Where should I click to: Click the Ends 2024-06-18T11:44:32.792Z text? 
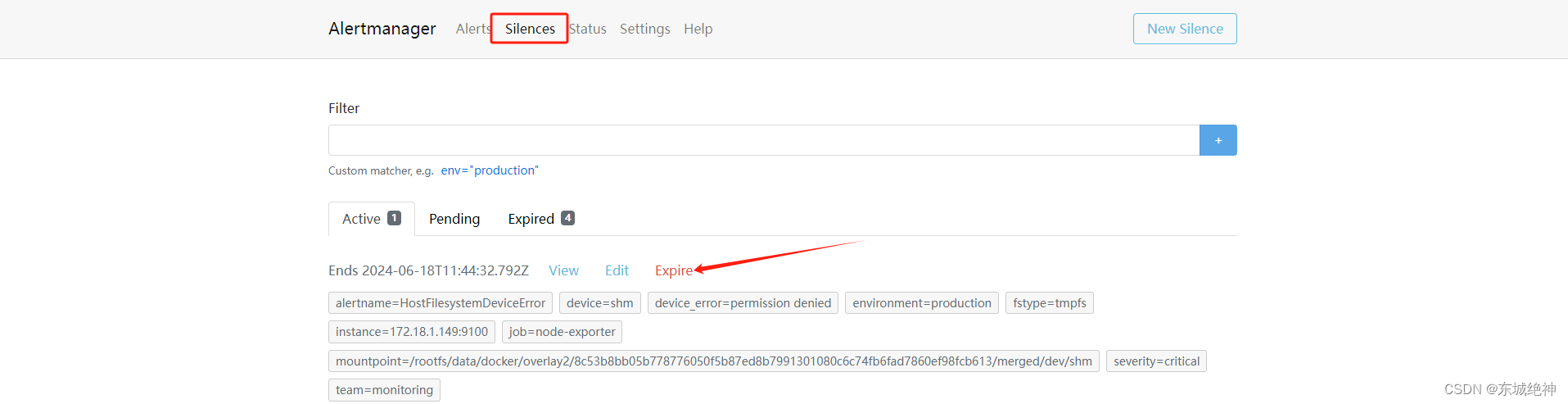(428, 270)
